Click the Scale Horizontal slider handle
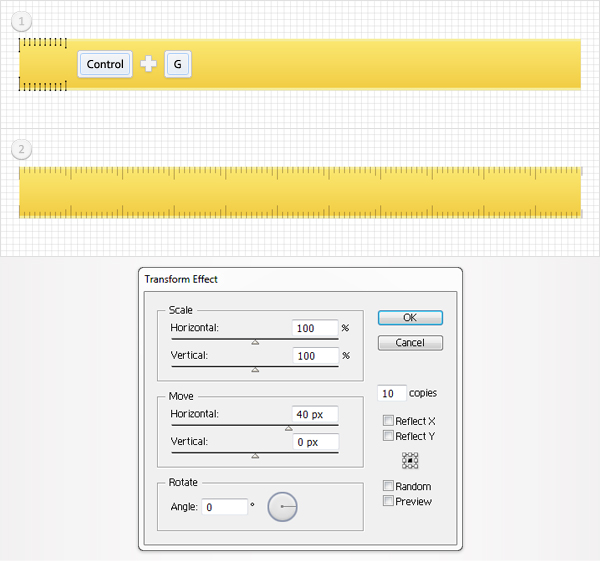600x561 pixels. (255, 342)
